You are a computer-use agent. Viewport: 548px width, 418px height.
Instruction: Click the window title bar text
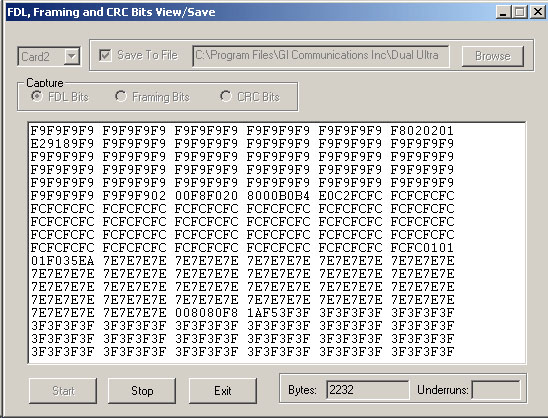pyautogui.click(x=111, y=12)
